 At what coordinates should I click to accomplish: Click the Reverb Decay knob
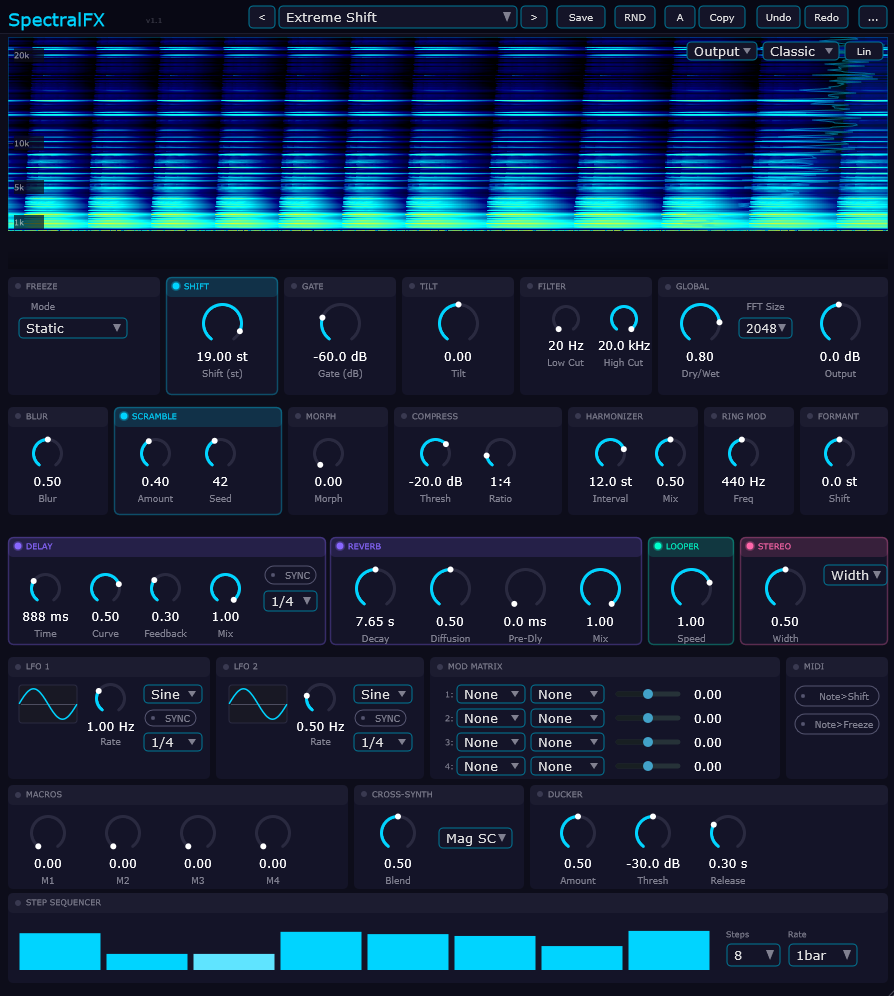click(x=375, y=588)
